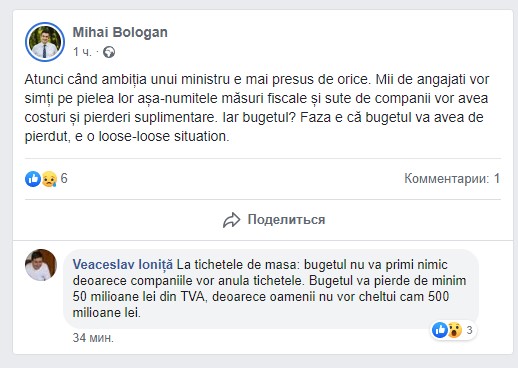Screen dimensions: 518x368
Task: Click the Like icon on the comment
Action: pyautogui.click(x=440, y=330)
